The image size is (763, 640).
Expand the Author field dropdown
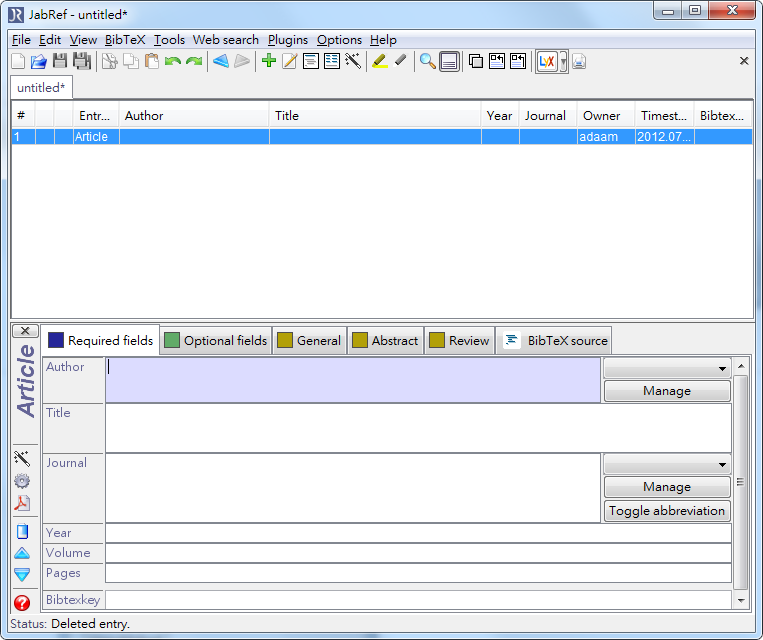coord(667,368)
